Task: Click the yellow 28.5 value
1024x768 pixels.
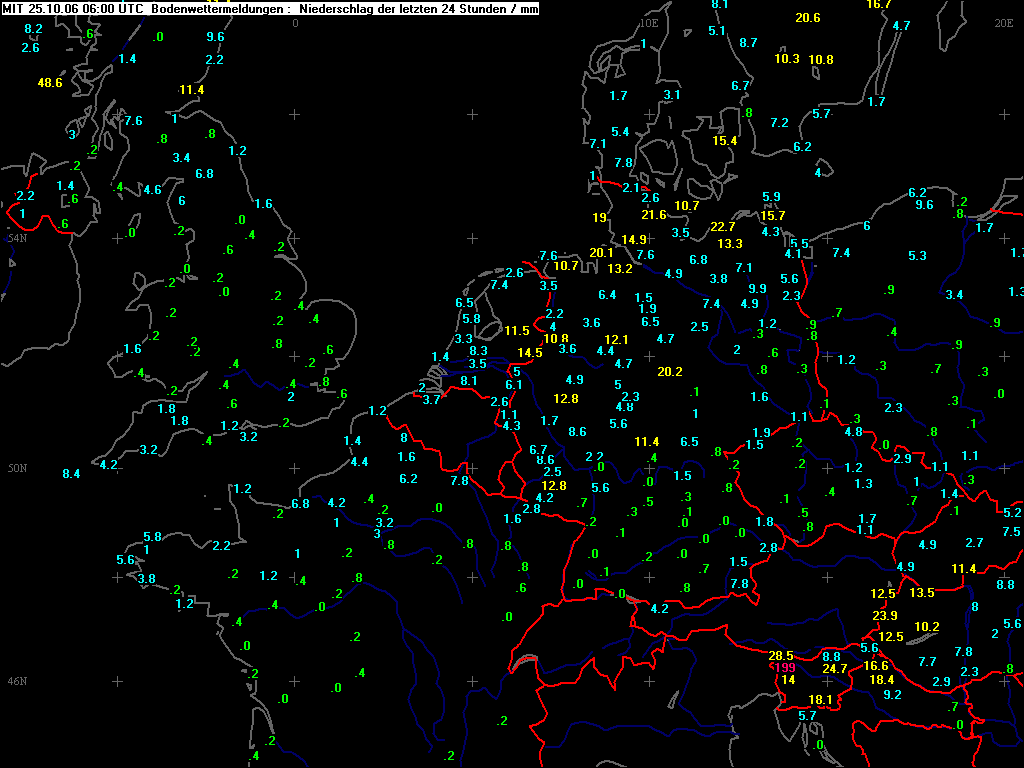Action: coord(781,656)
